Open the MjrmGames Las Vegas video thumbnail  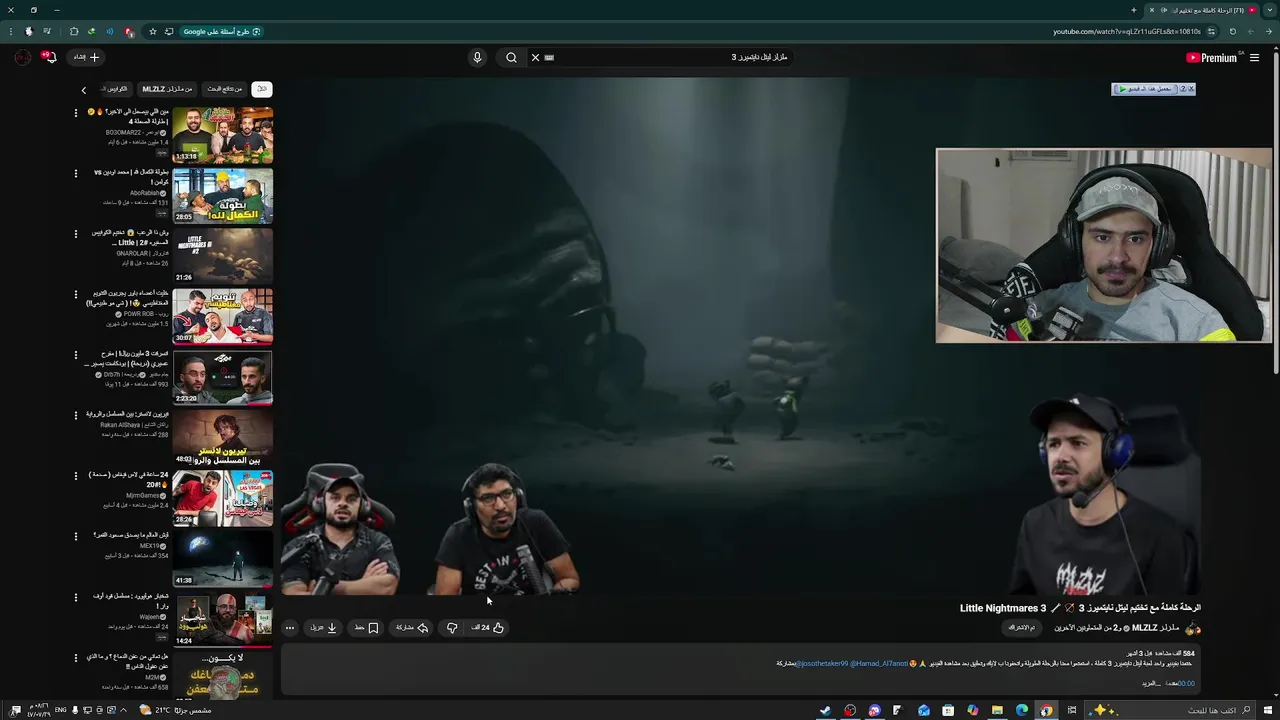tap(222, 498)
